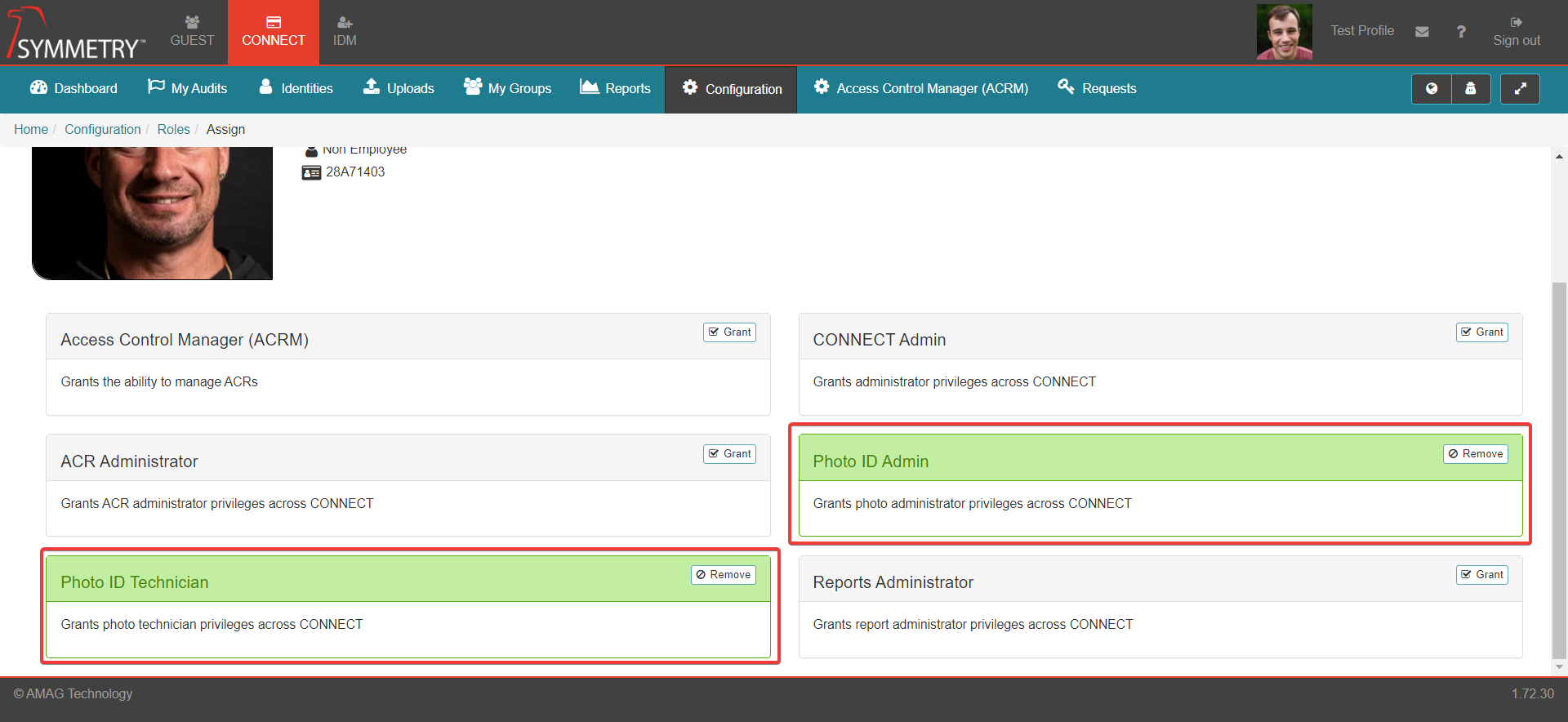Screen dimensions: 1568x722
Task: Click the Photo ID Admin heading
Action: [871, 461]
